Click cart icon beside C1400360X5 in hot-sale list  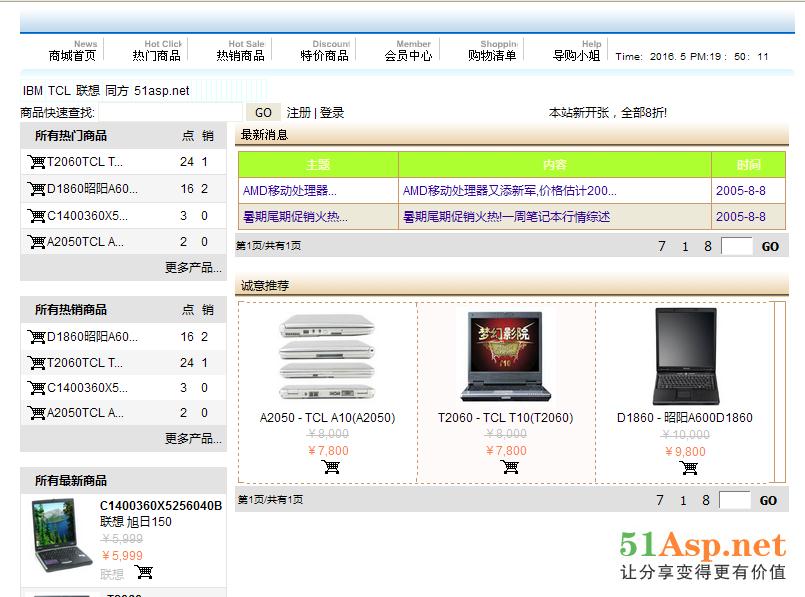point(36,388)
